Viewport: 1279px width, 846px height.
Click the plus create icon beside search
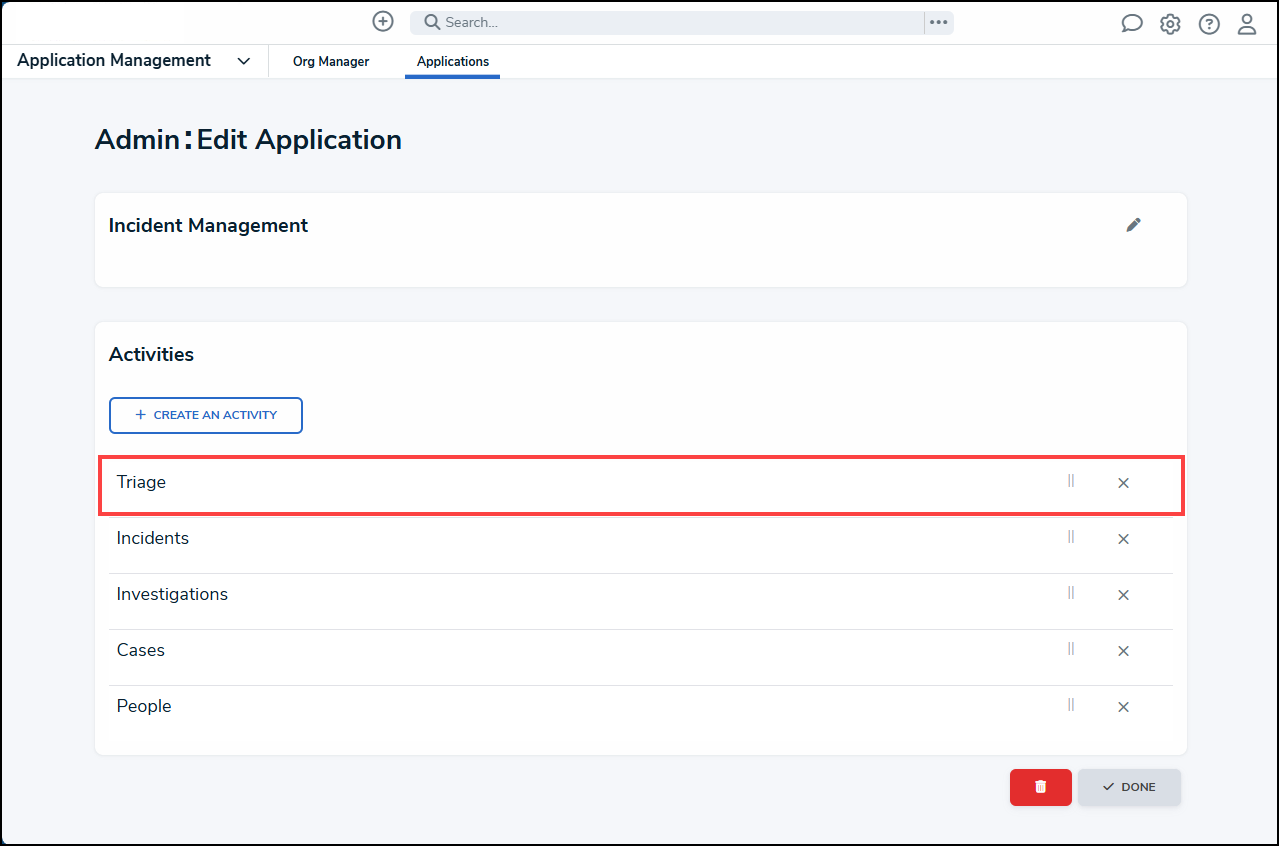383,21
